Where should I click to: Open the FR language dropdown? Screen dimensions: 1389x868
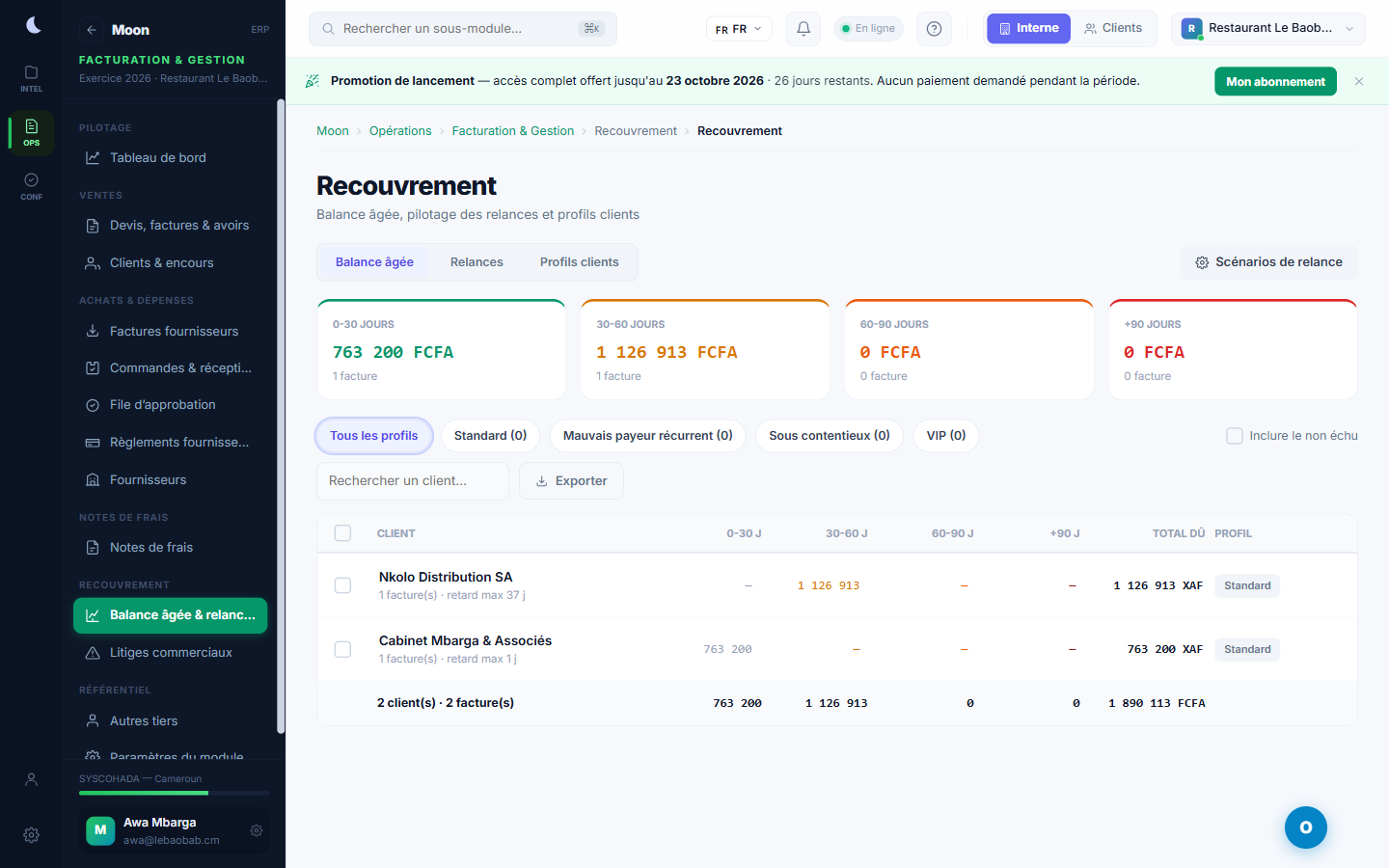click(739, 29)
